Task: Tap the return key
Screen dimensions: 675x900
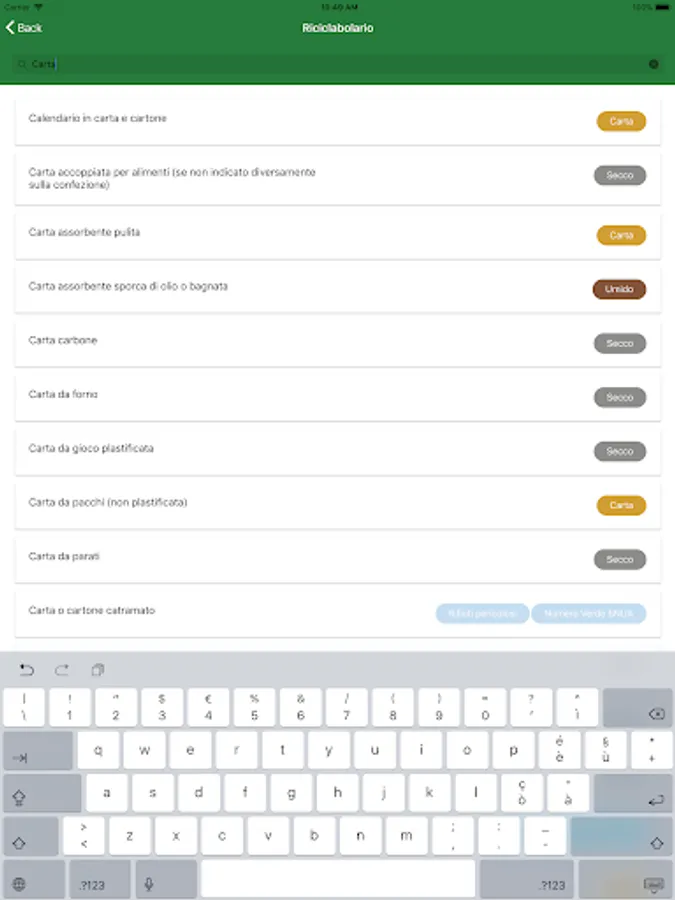Action: tap(633, 793)
